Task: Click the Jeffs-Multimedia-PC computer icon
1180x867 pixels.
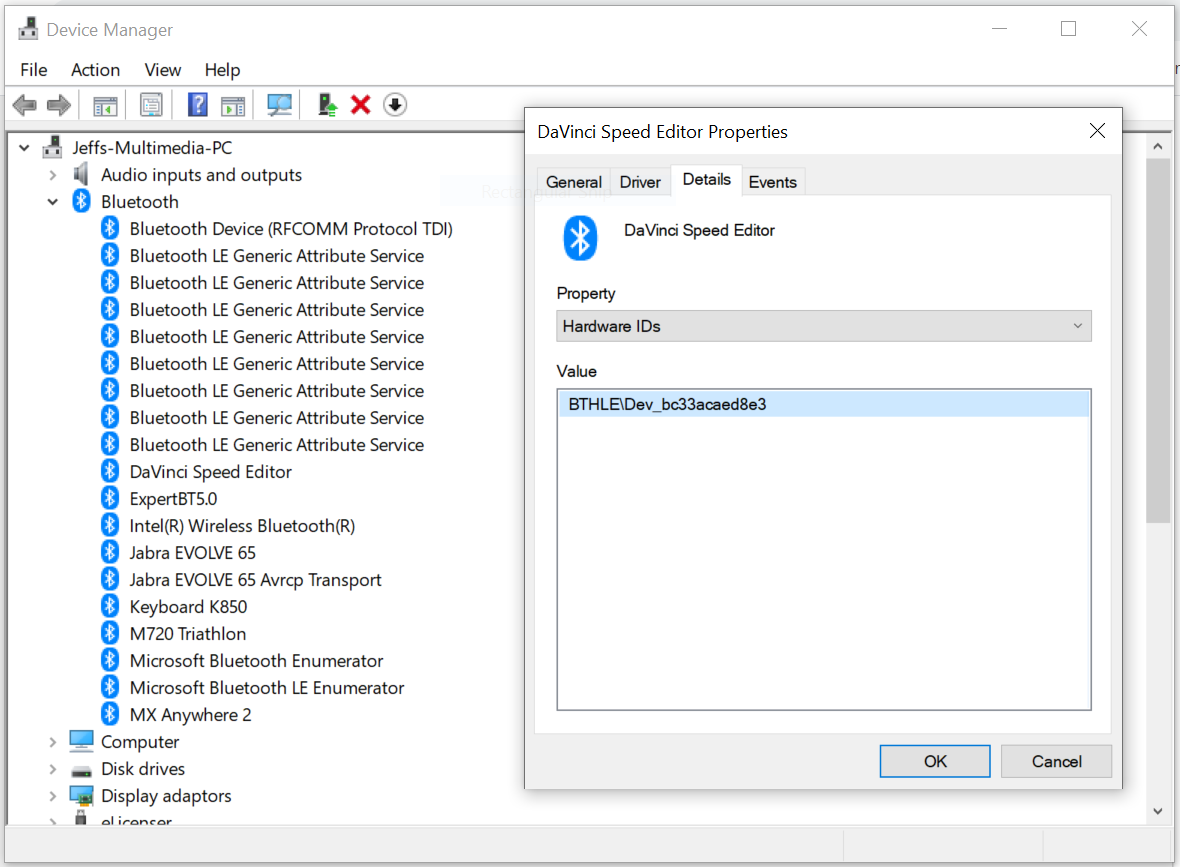Action: tap(52, 148)
